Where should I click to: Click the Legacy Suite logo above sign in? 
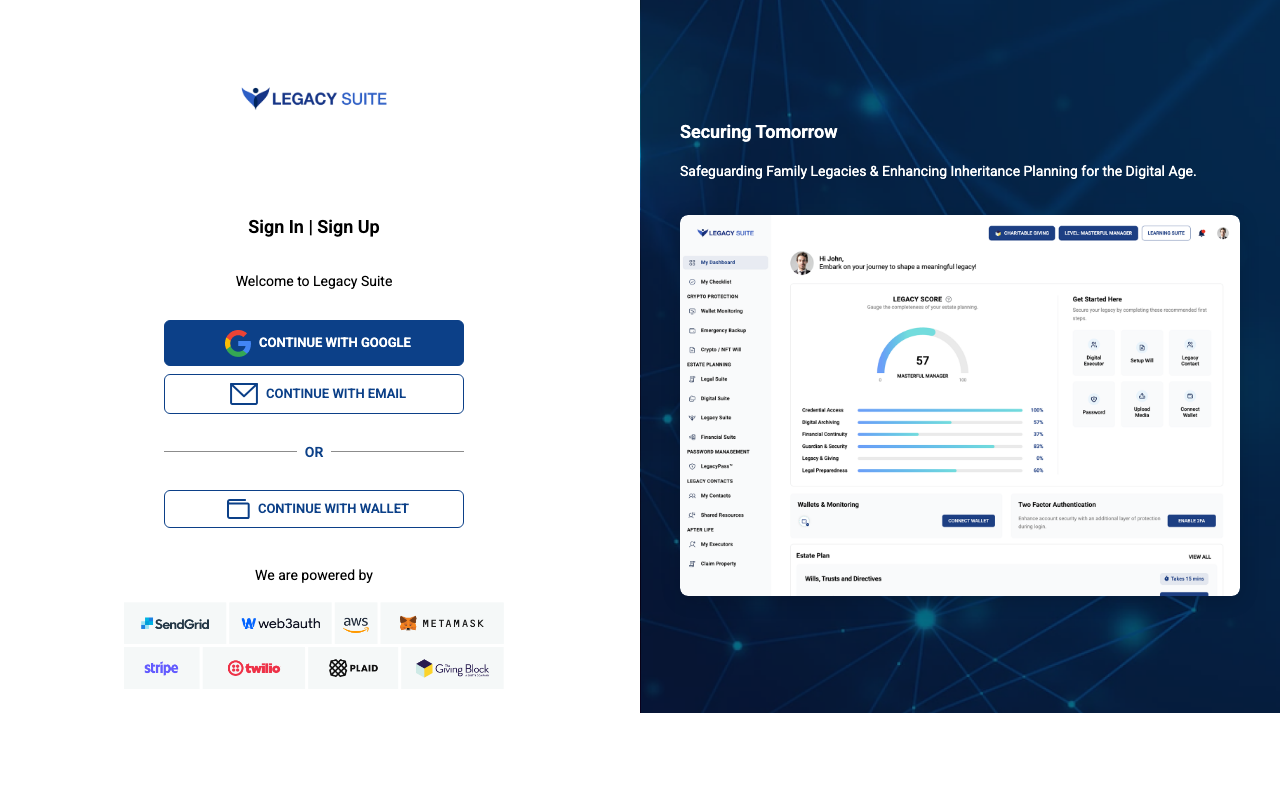[x=314, y=98]
